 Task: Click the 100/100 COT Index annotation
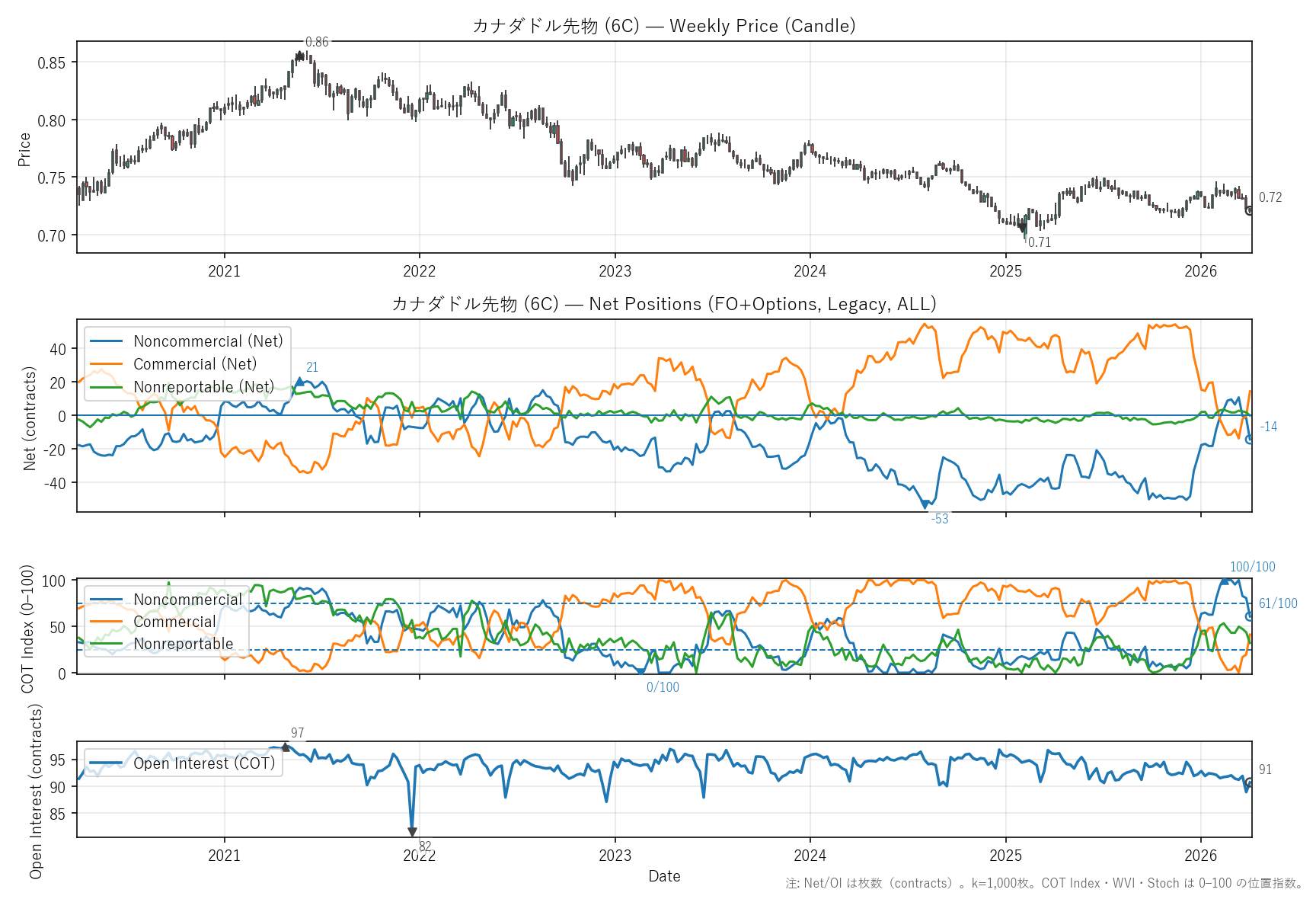[x=1252, y=567]
